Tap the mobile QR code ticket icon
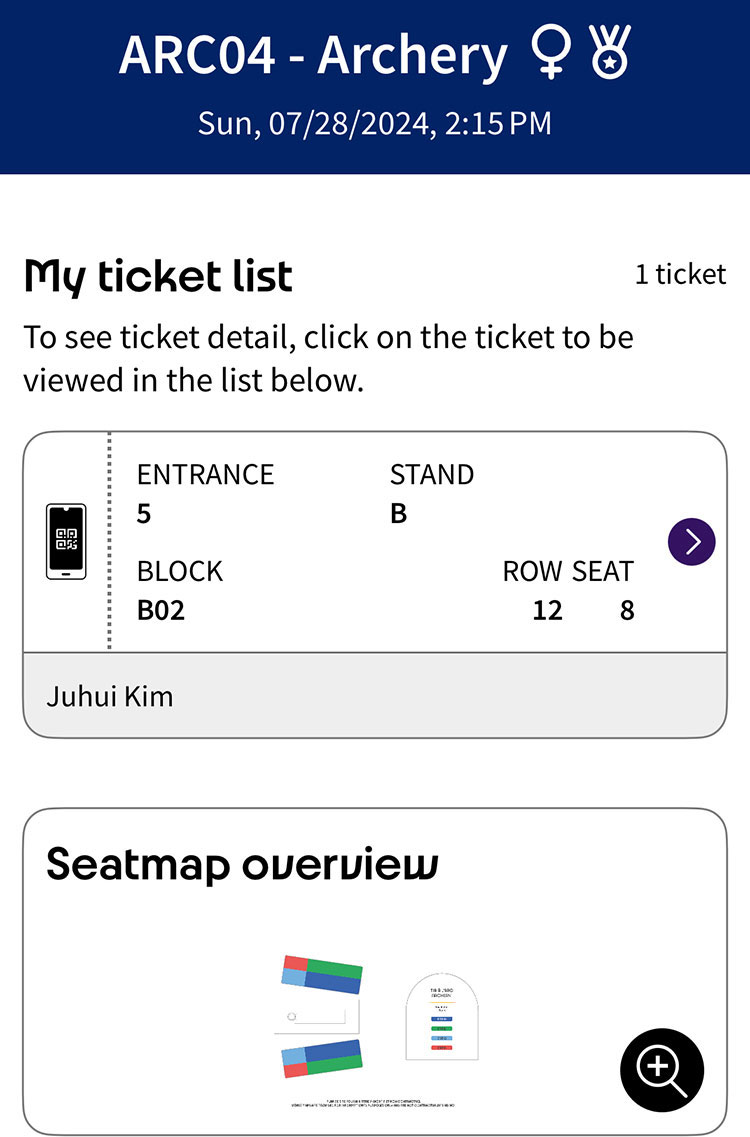The height and width of the screenshot is (1137, 750). 67,541
